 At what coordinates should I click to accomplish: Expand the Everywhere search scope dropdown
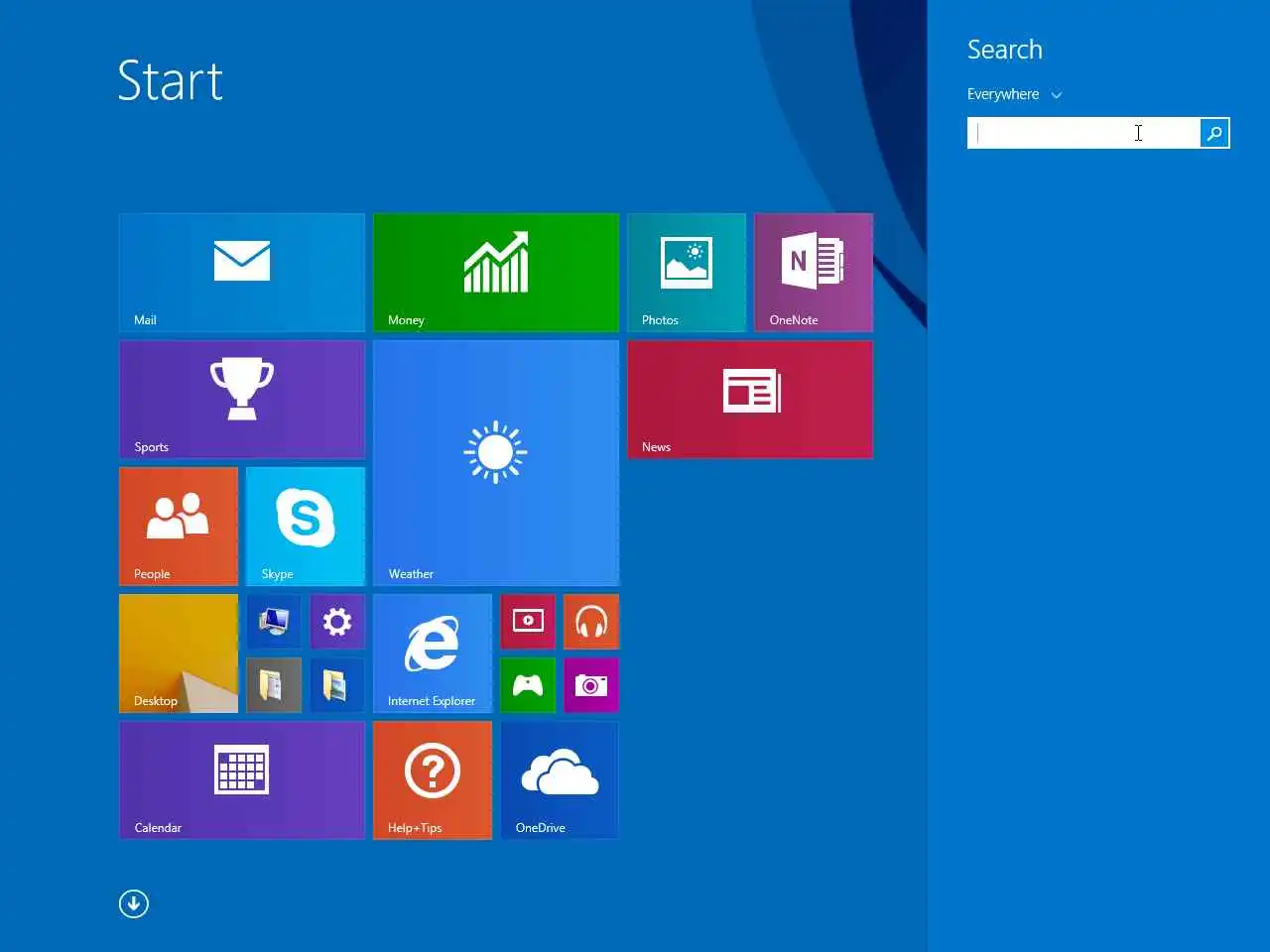coord(1014,94)
